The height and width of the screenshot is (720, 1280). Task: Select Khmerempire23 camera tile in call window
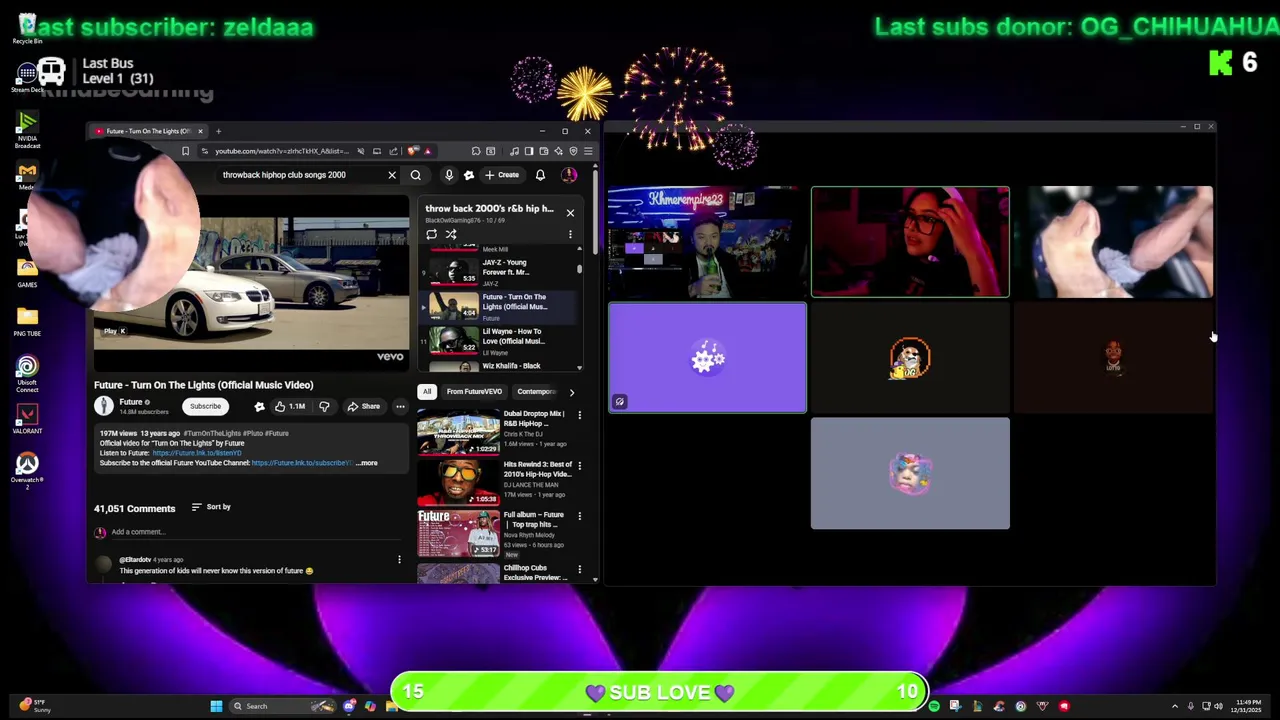[707, 242]
